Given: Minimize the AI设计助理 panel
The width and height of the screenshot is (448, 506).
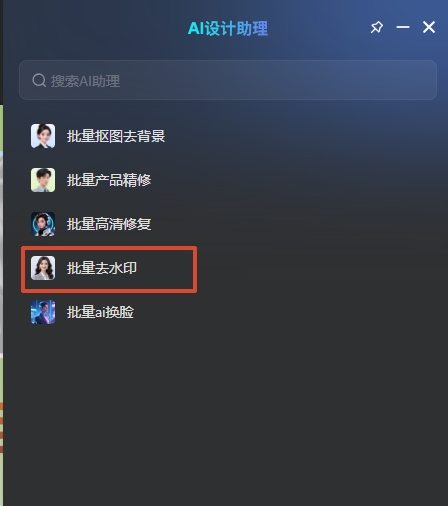Looking at the screenshot, I should click(x=403, y=27).
